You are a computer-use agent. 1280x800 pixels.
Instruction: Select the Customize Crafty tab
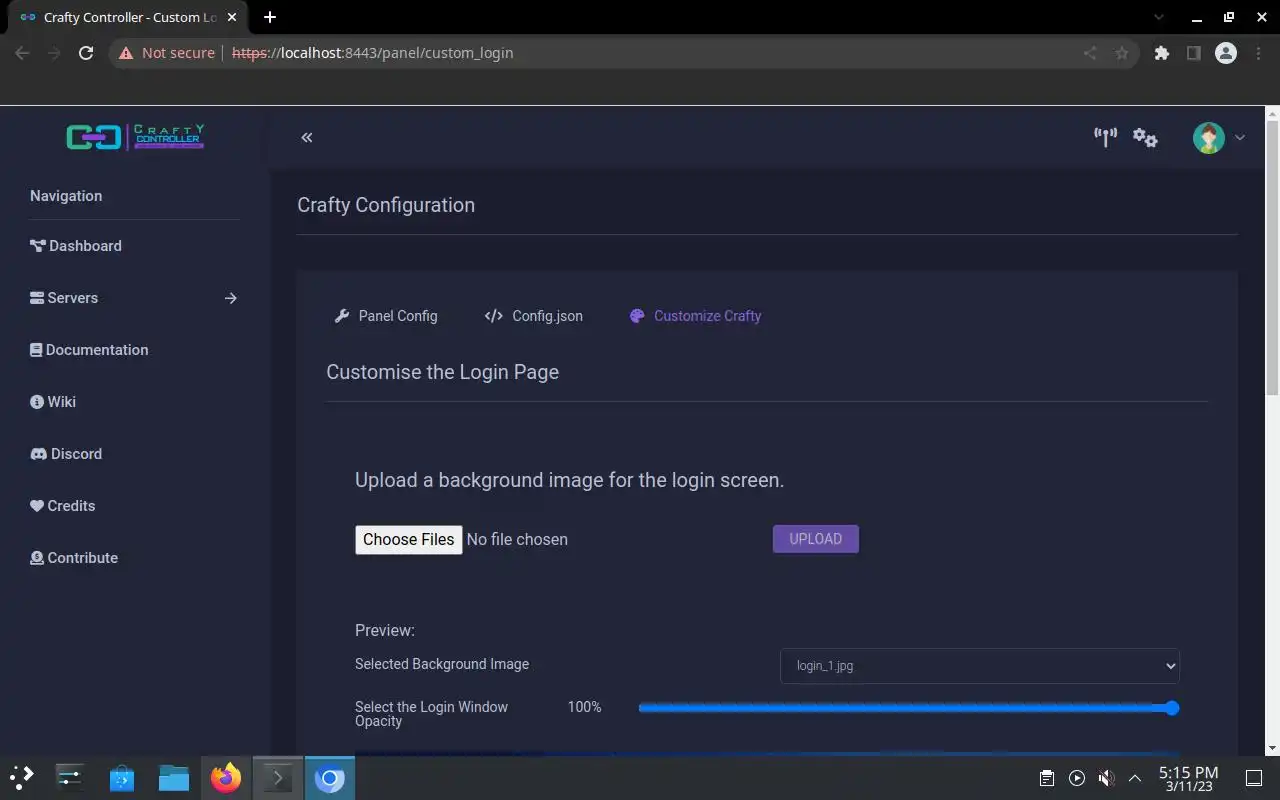pos(695,316)
